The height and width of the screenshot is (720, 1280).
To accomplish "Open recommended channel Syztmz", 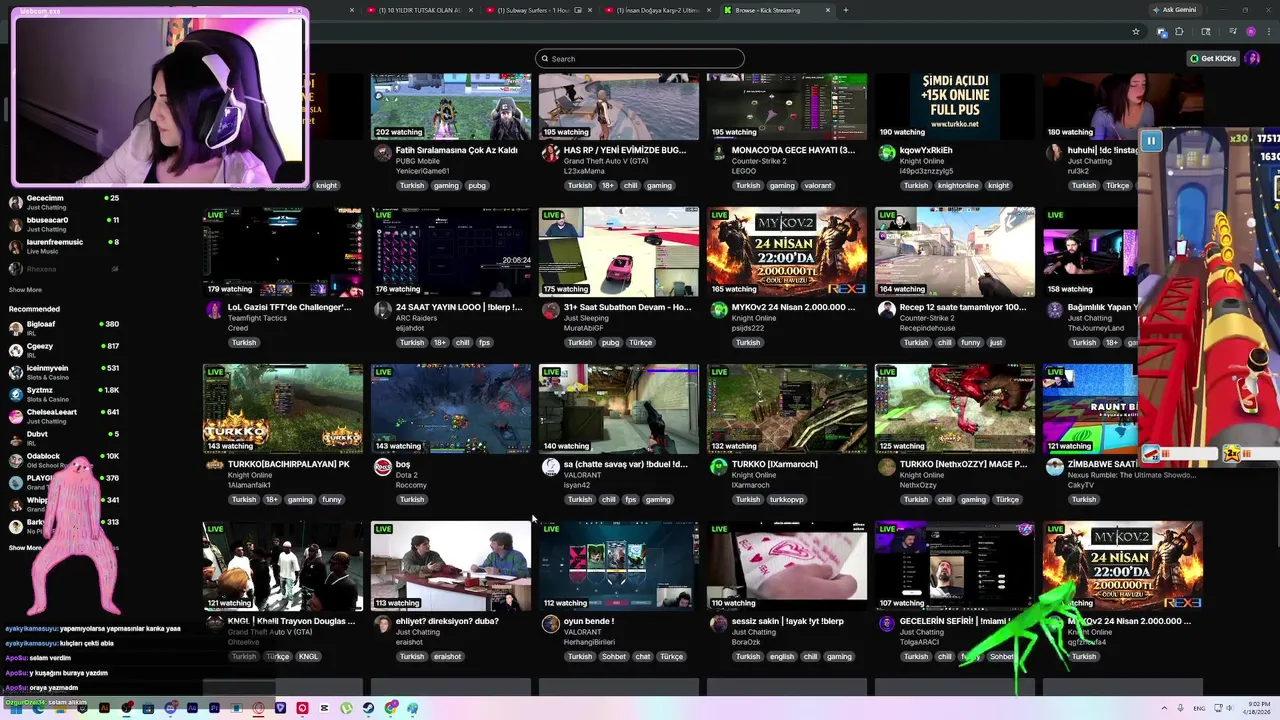I will tap(64, 394).
